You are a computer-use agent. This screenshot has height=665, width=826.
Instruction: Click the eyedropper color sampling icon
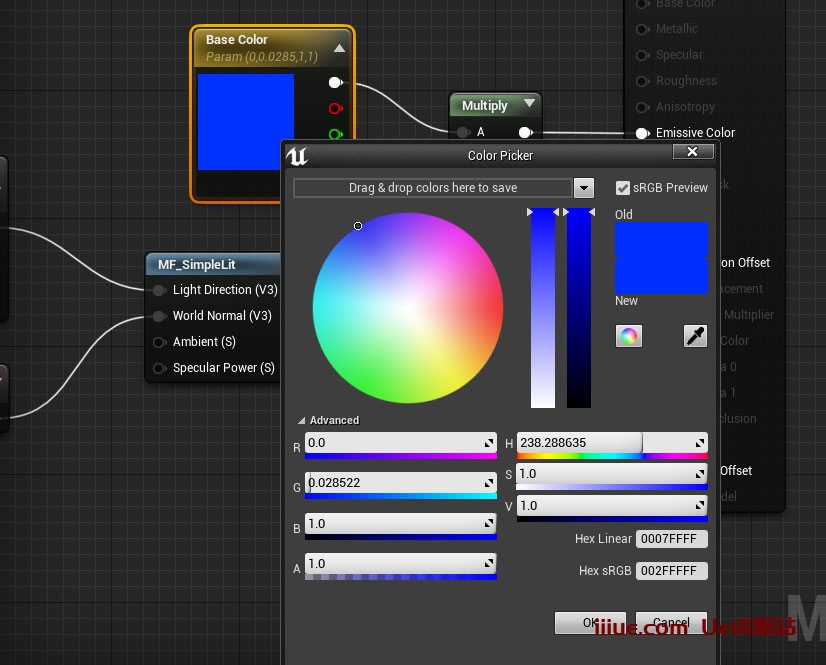(695, 336)
